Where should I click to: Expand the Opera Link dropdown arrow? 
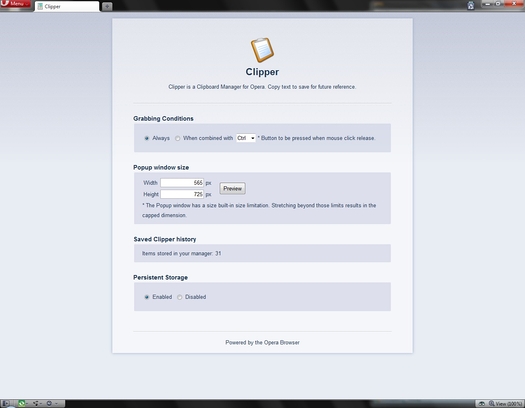pos(27,404)
